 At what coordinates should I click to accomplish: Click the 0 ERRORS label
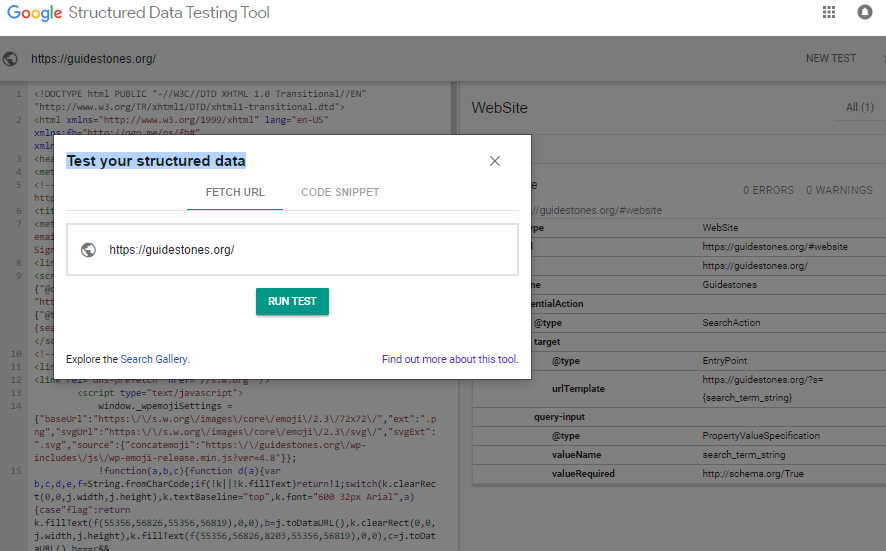tap(768, 190)
